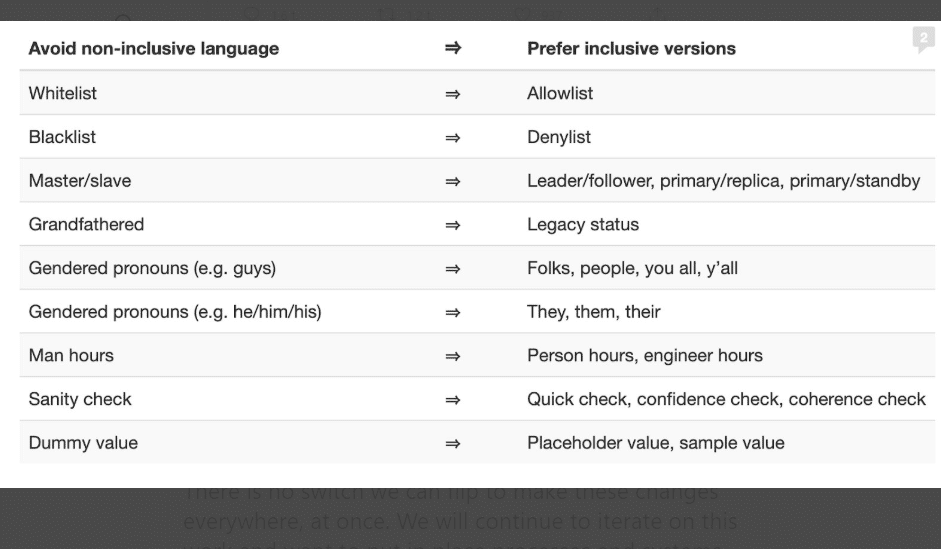The width and height of the screenshot is (941, 549).
Task: Click 'Person hours, engineer hours' text
Action: [x=645, y=356]
